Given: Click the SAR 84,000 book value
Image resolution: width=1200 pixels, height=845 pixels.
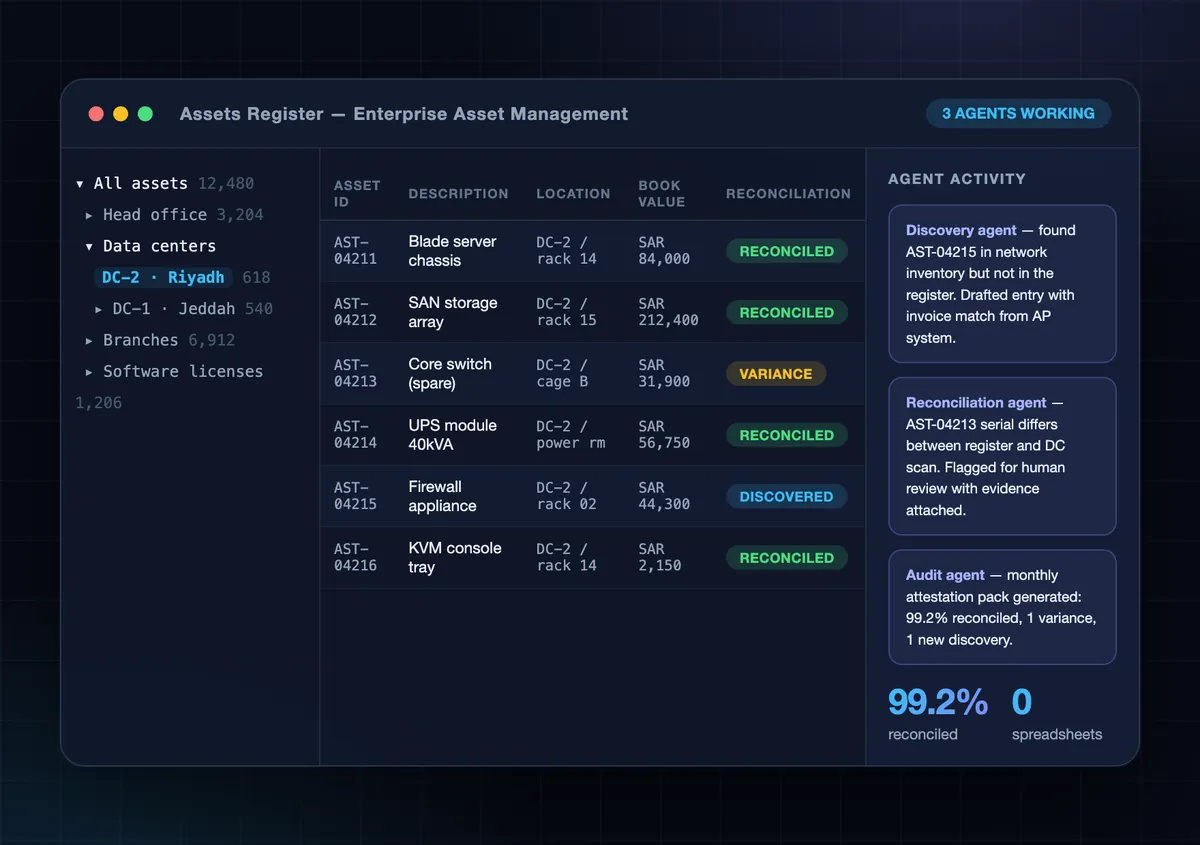Looking at the screenshot, I should (x=664, y=251).
